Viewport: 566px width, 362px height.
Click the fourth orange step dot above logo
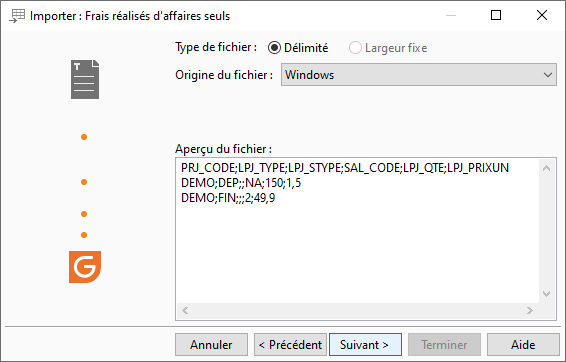[84, 235]
